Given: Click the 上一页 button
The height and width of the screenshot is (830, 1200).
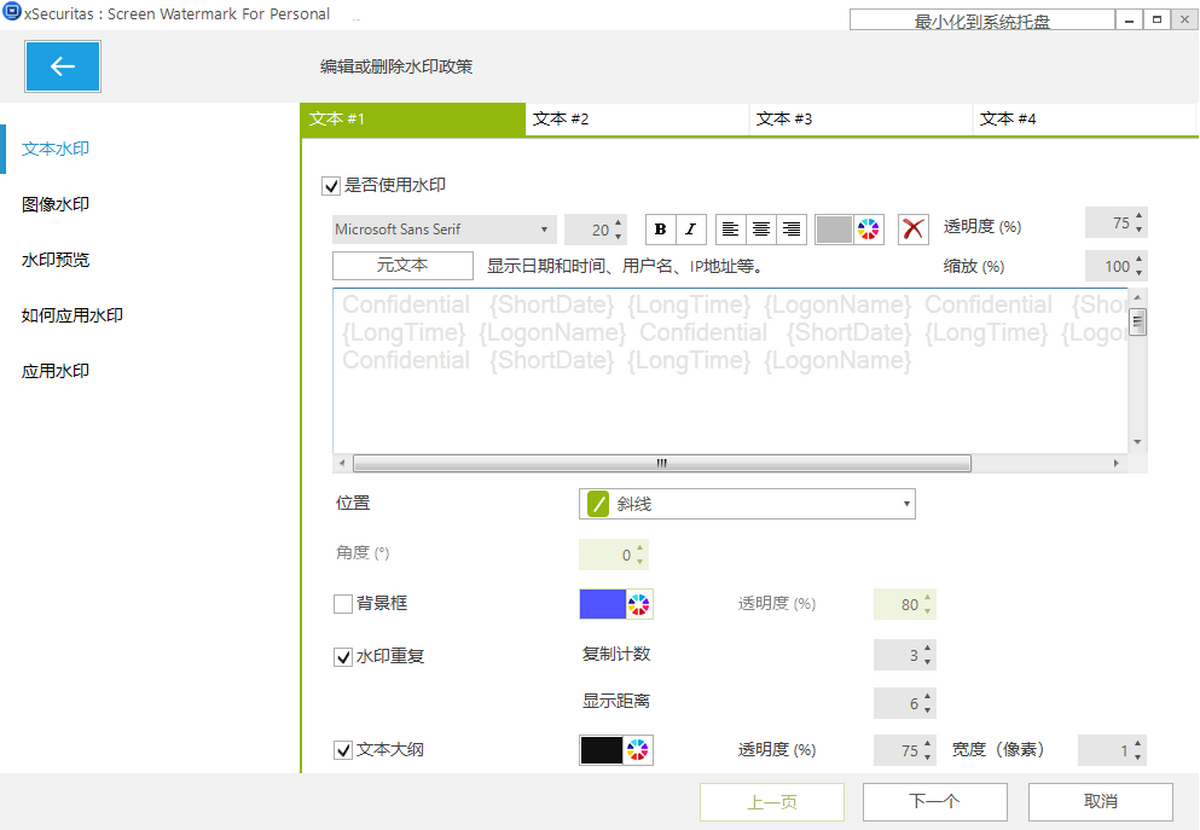Looking at the screenshot, I should (772, 802).
